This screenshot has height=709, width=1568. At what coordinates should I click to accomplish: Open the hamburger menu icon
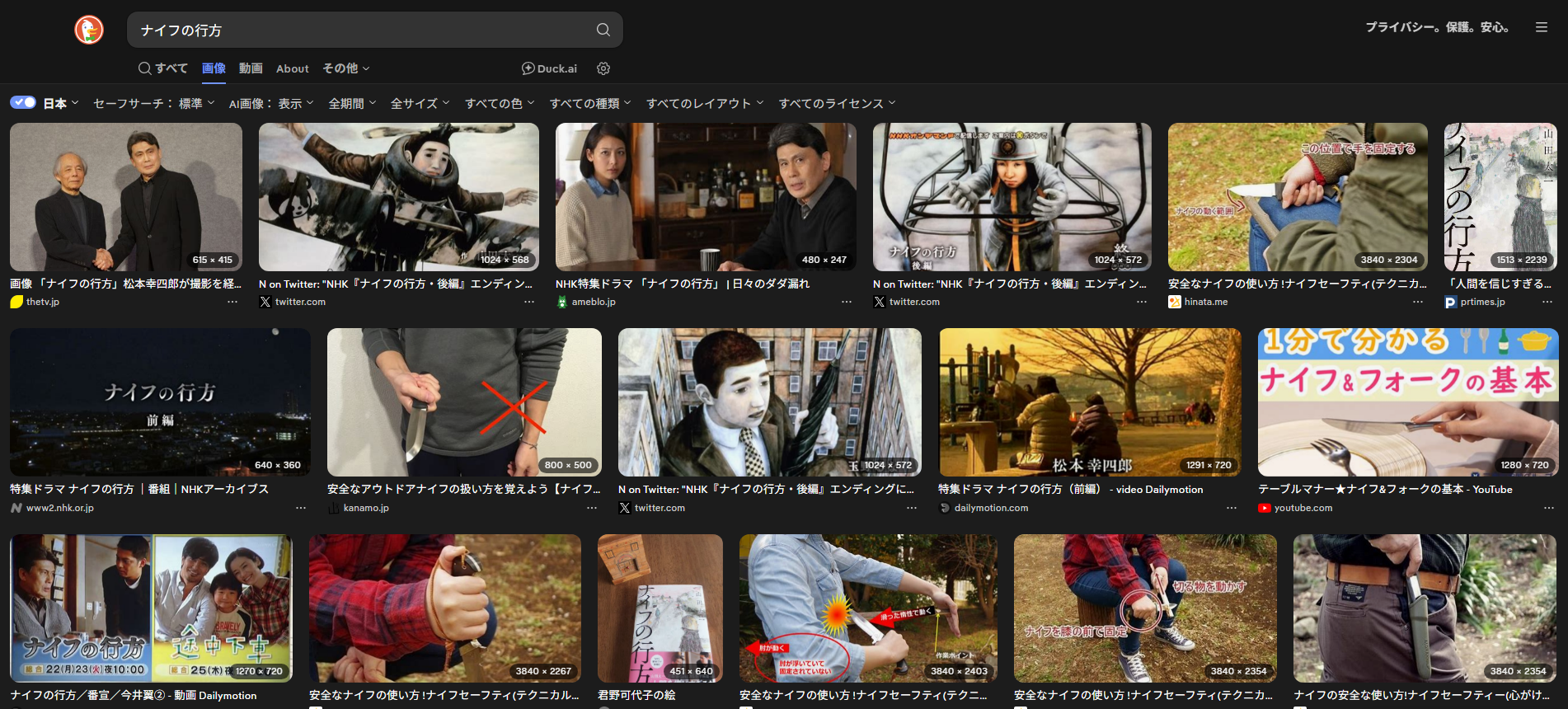pyautogui.click(x=1541, y=27)
